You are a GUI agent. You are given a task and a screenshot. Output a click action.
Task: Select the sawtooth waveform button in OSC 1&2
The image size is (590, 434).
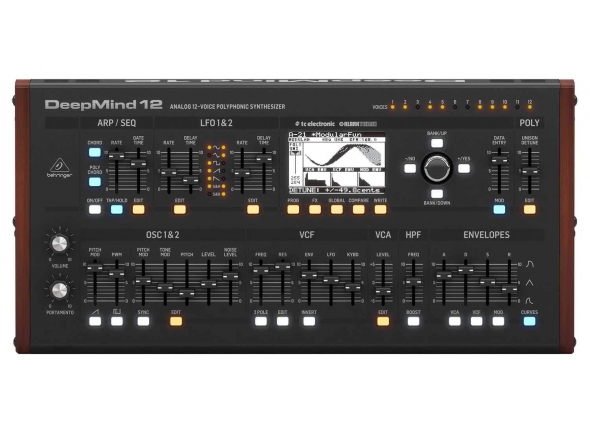click(x=95, y=321)
